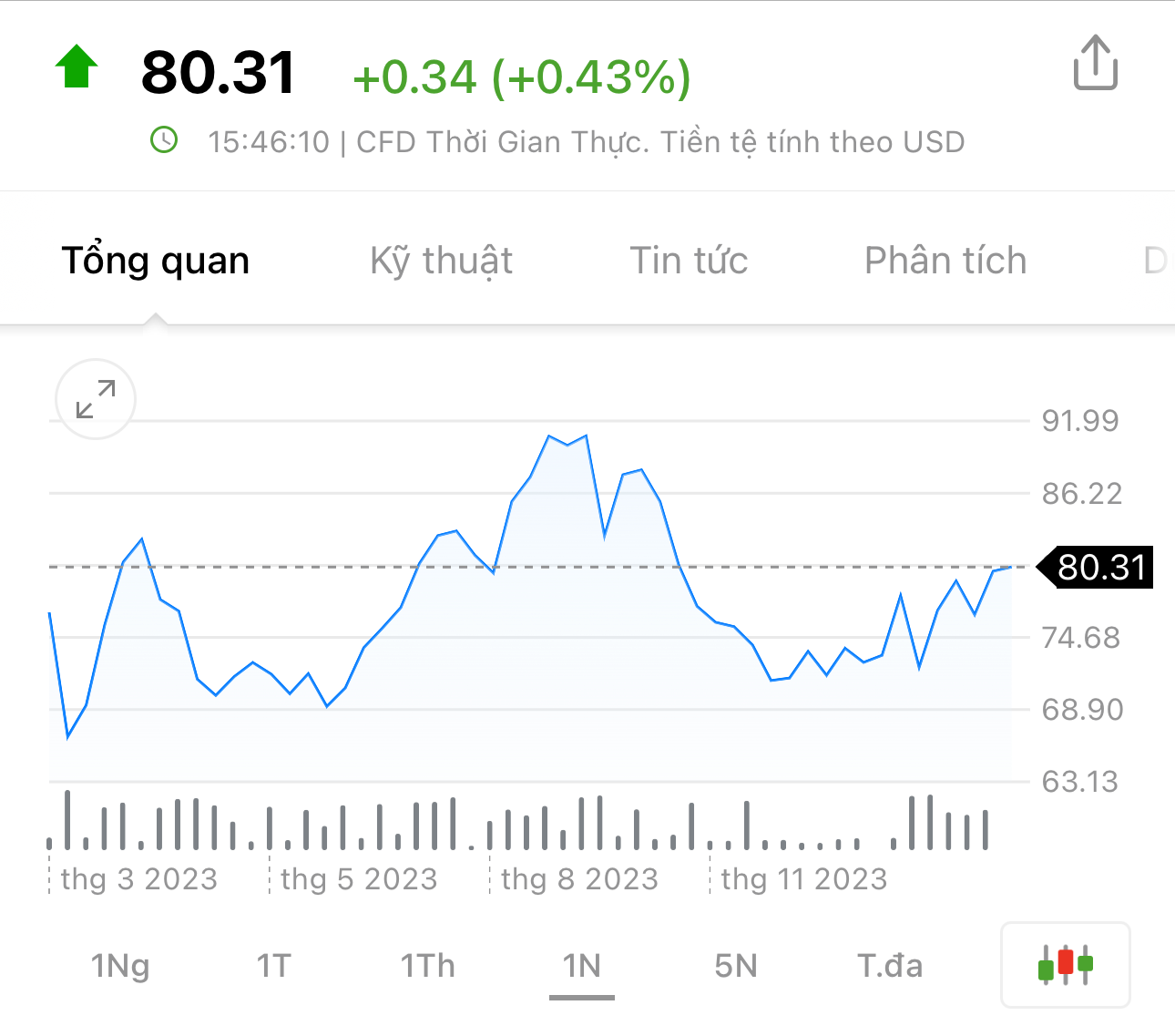Choose the 1Th time range

point(428,966)
